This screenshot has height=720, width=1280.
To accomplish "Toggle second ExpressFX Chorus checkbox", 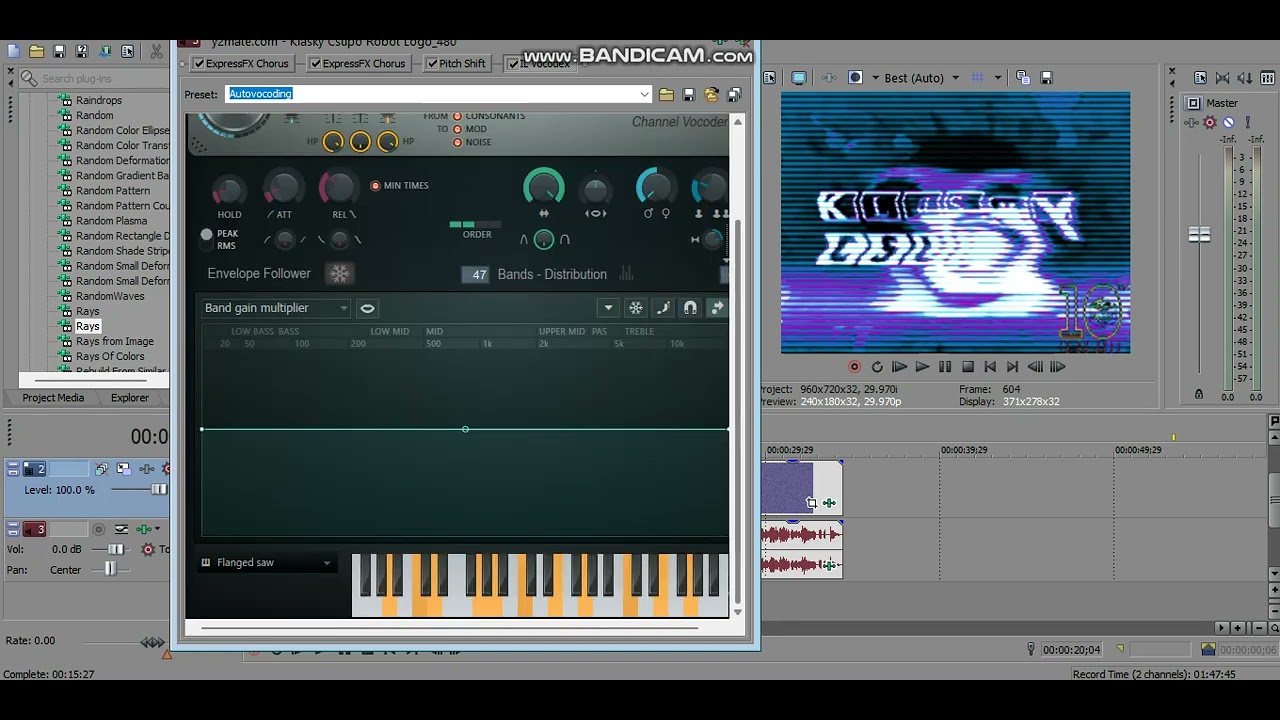I will coord(315,63).
